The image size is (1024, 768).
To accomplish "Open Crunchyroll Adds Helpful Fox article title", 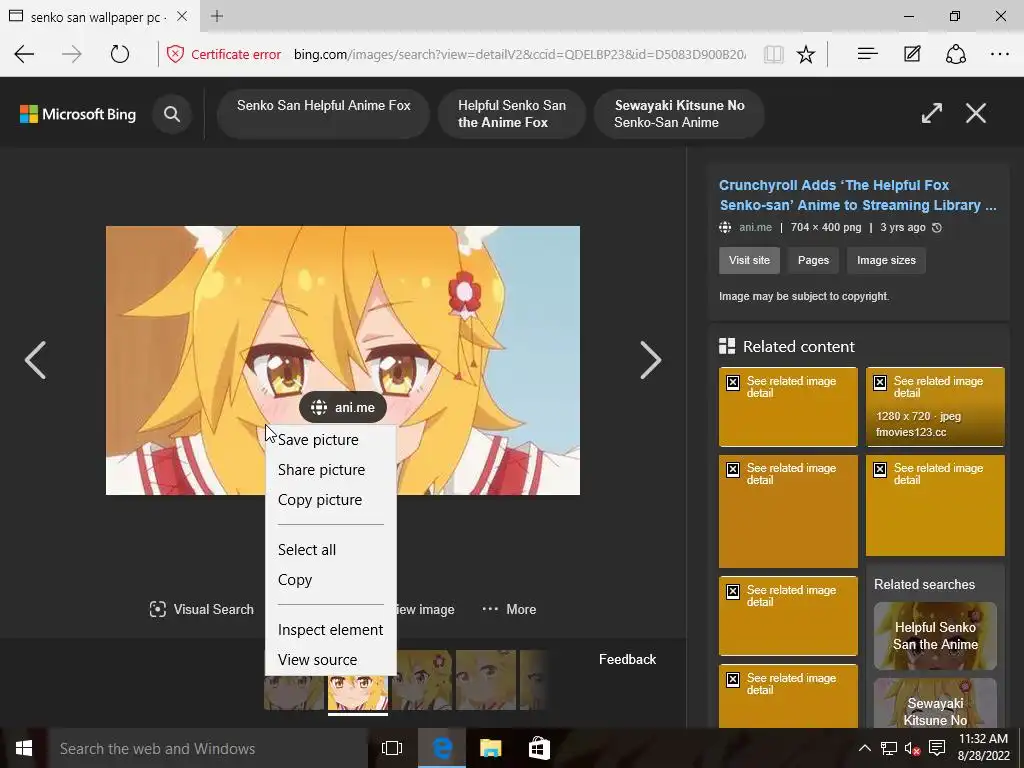I will (857, 195).
